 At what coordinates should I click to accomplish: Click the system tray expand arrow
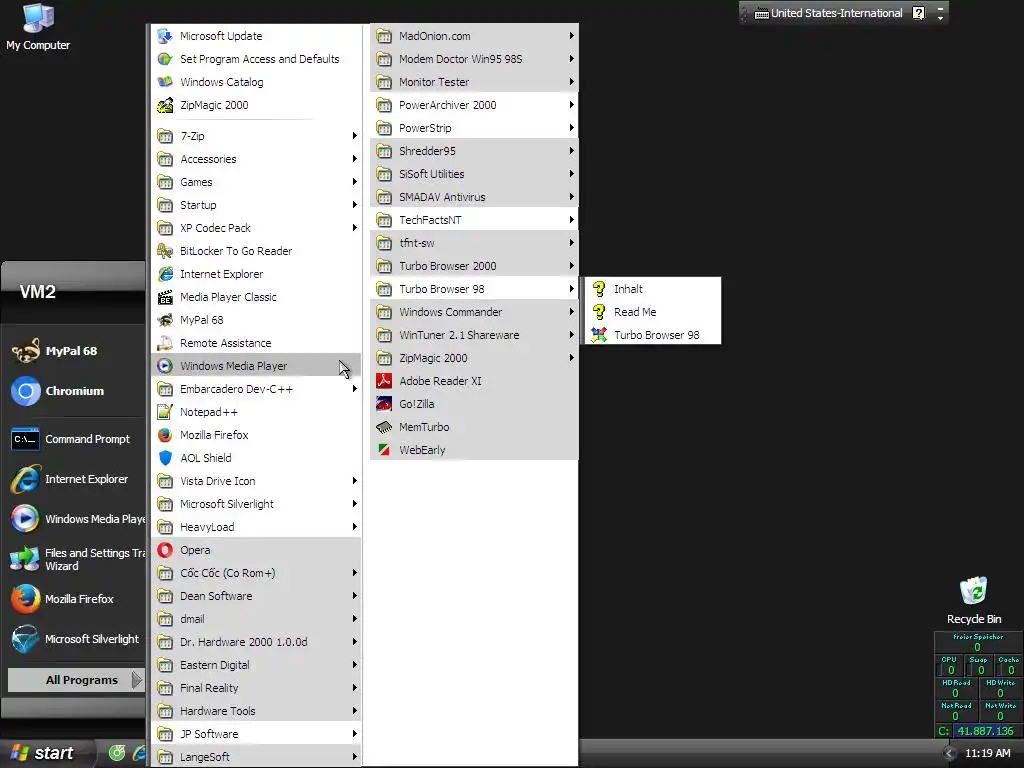click(949, 753)
